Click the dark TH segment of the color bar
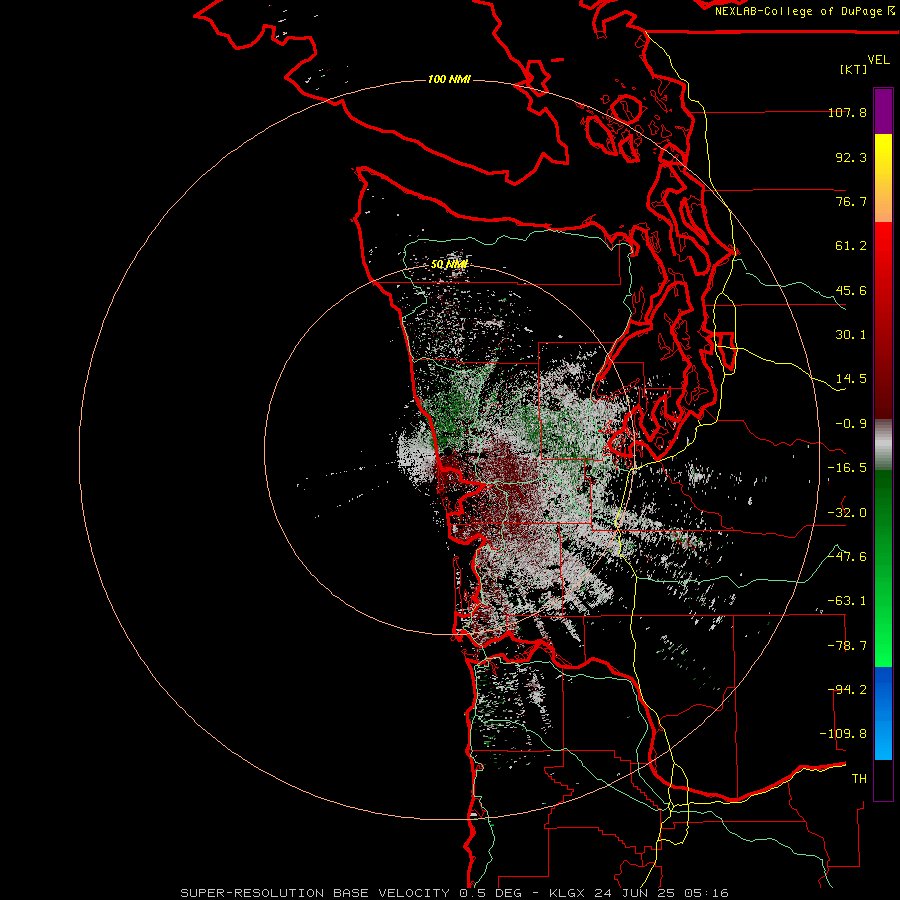The image size is (900, 900). point(883,779)
